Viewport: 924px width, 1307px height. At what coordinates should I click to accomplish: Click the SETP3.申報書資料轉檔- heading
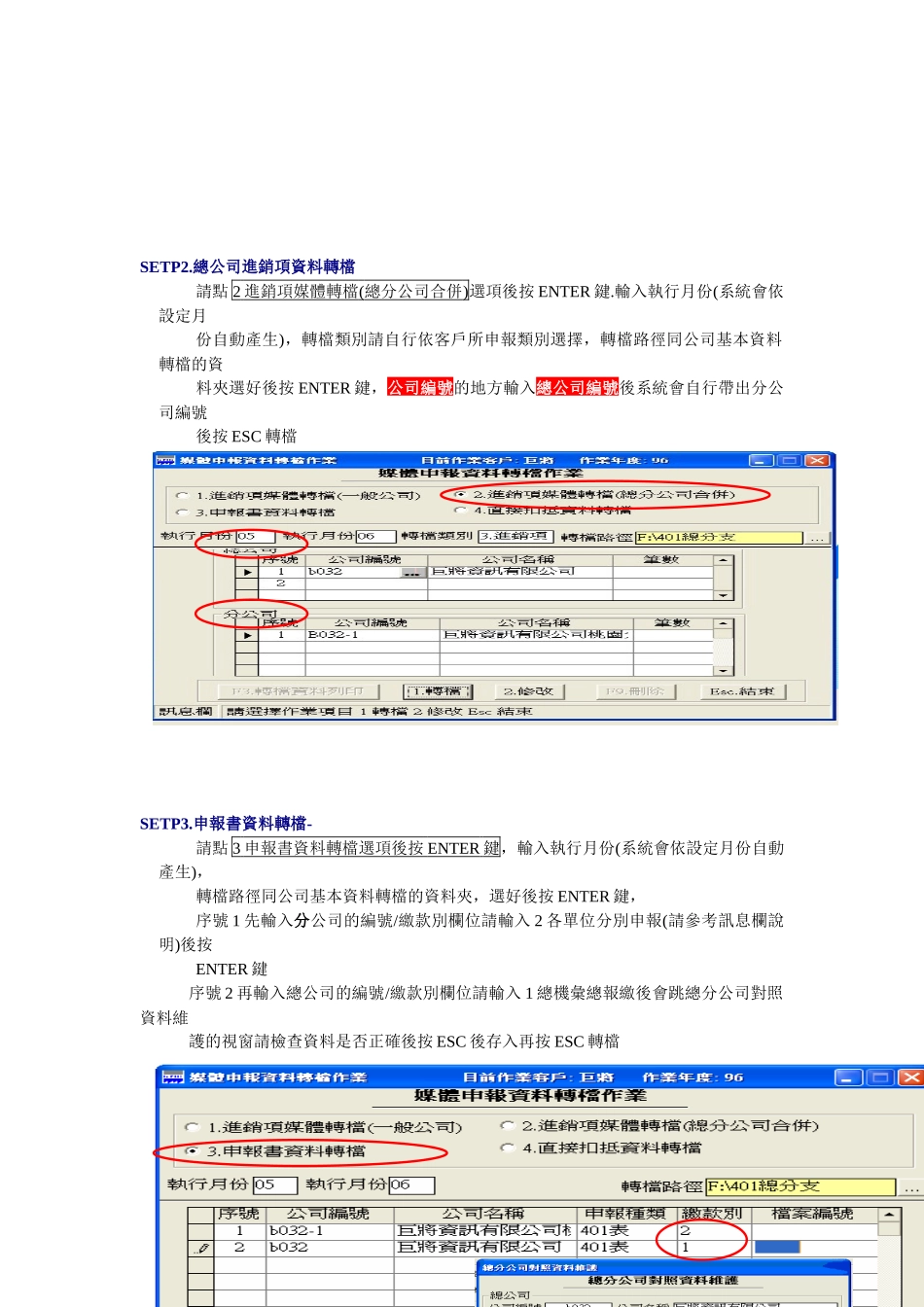(226, 824)
